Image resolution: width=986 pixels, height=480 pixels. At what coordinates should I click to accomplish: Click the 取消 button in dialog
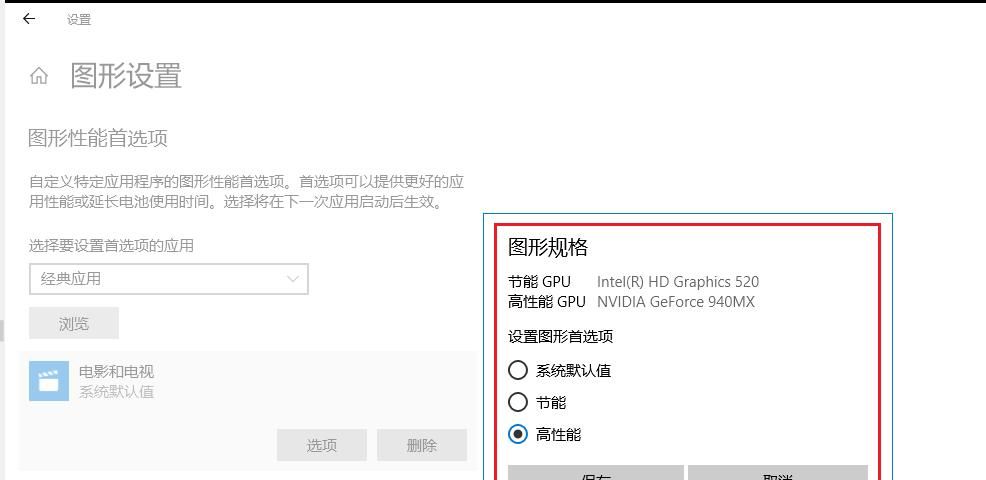pyautogui.click(x=778, y=472)
